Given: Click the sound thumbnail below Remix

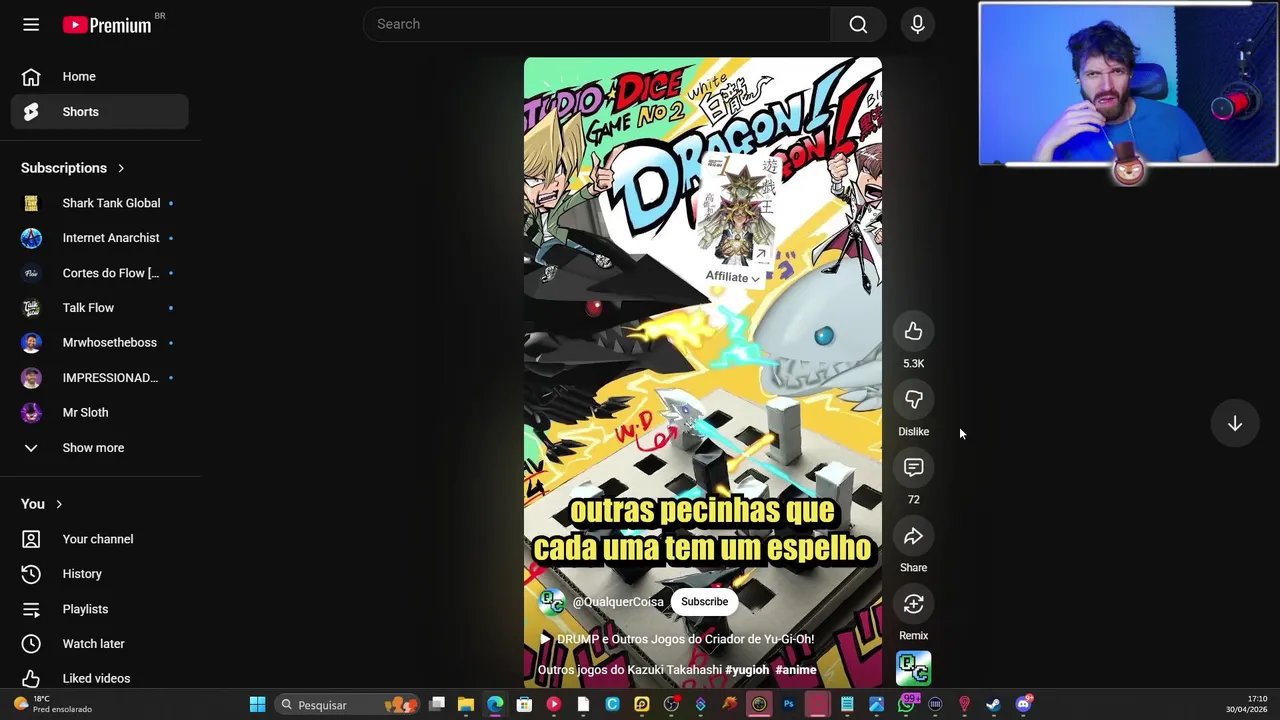Looking at the screenshot, I should click(913, 669).
